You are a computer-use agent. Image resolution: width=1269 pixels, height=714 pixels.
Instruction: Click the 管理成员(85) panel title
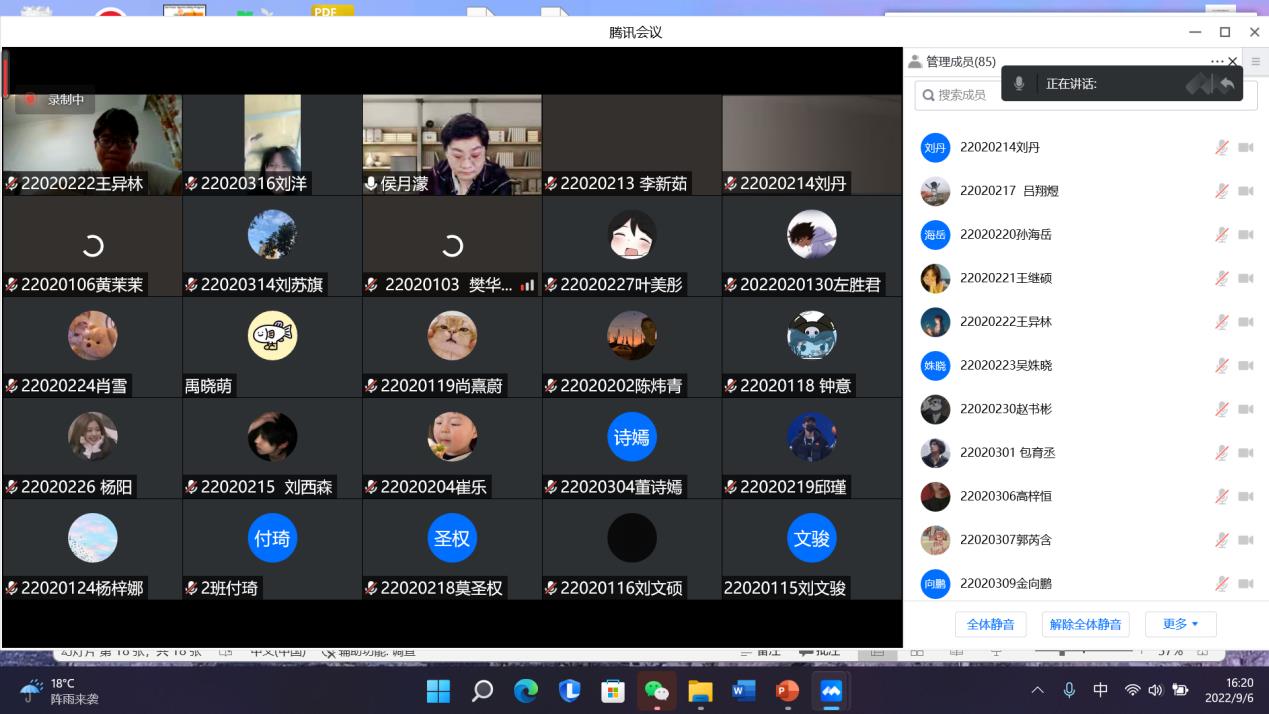(960, 62)
